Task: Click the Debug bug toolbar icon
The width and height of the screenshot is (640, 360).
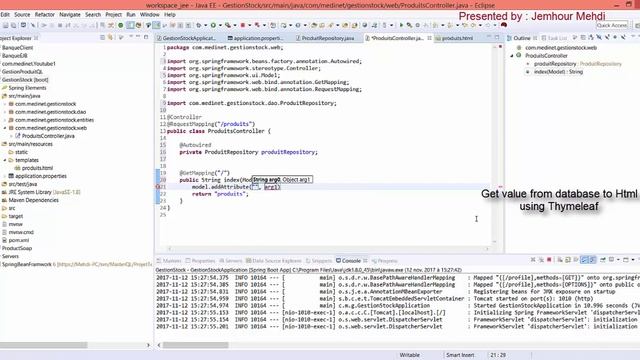Action: [198, 25]
